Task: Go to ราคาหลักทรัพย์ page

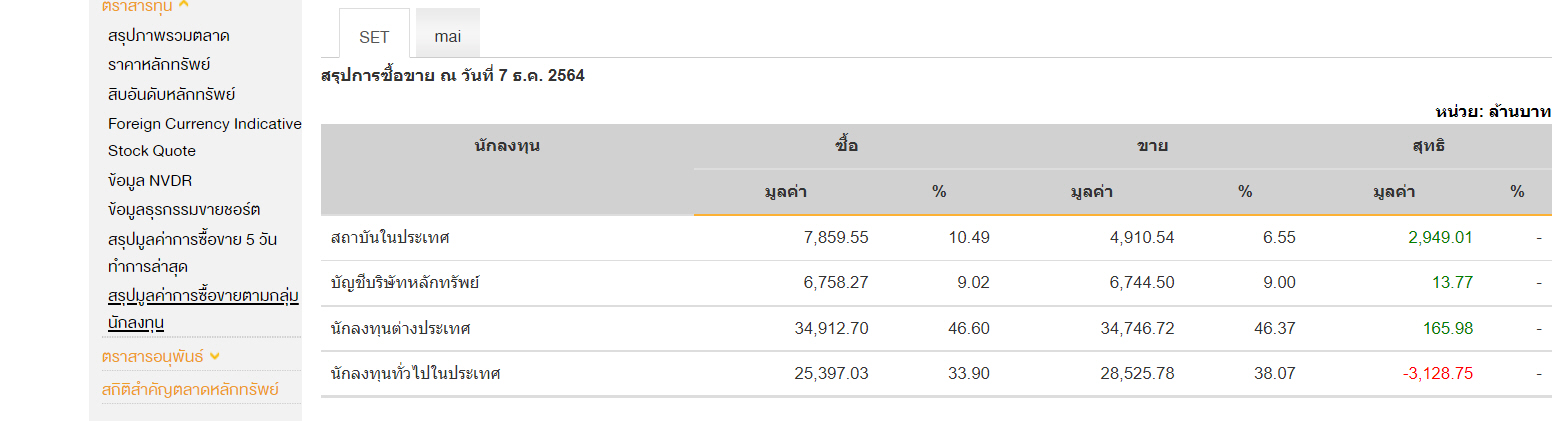Action: [x=159, y=65]
